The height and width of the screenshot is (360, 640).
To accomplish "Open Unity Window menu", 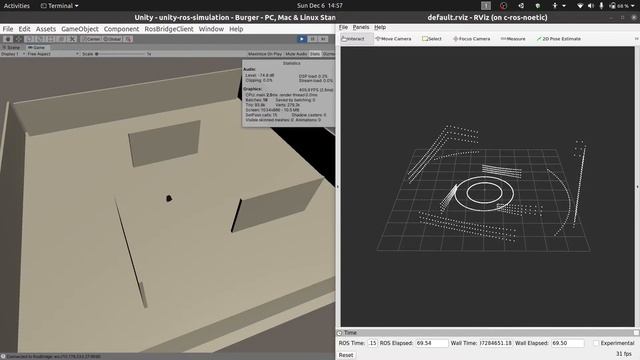I will coord(211,29).
